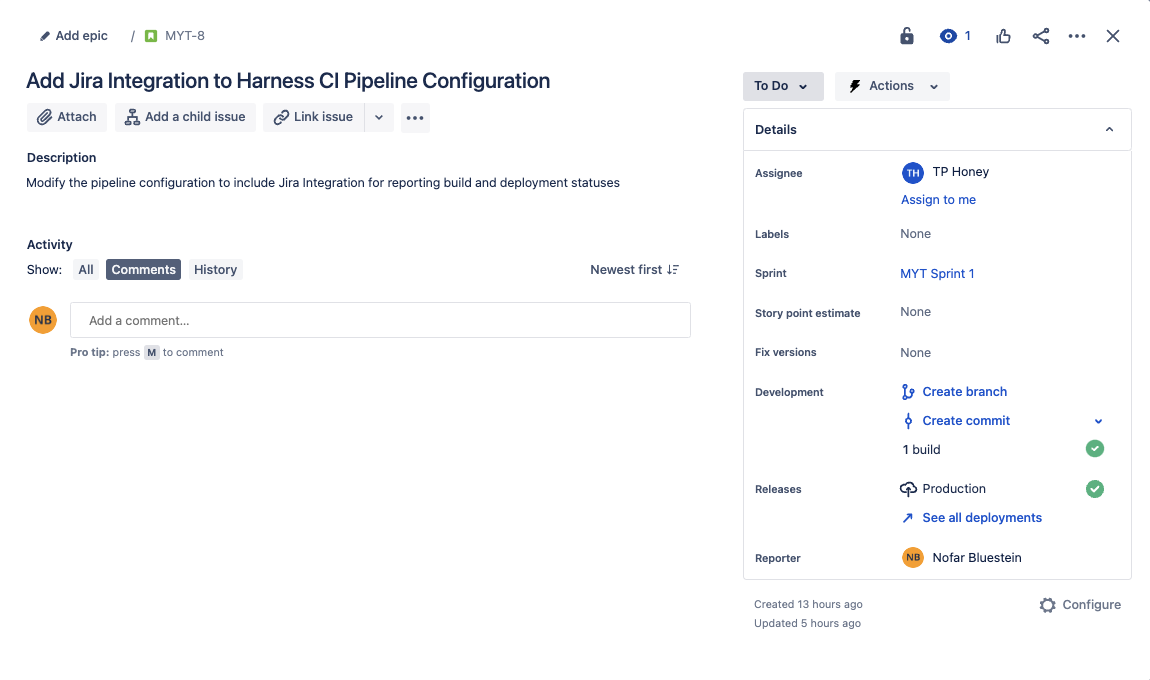This screenshot has height=680, width=1150.
Task: Toggle Newest first sort order
Action: tap(635, 270)
